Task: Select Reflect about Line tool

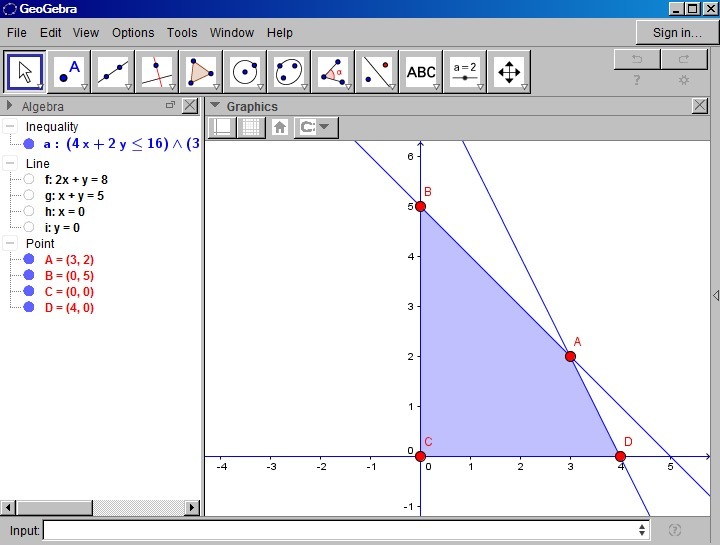Action: point(377,72)
